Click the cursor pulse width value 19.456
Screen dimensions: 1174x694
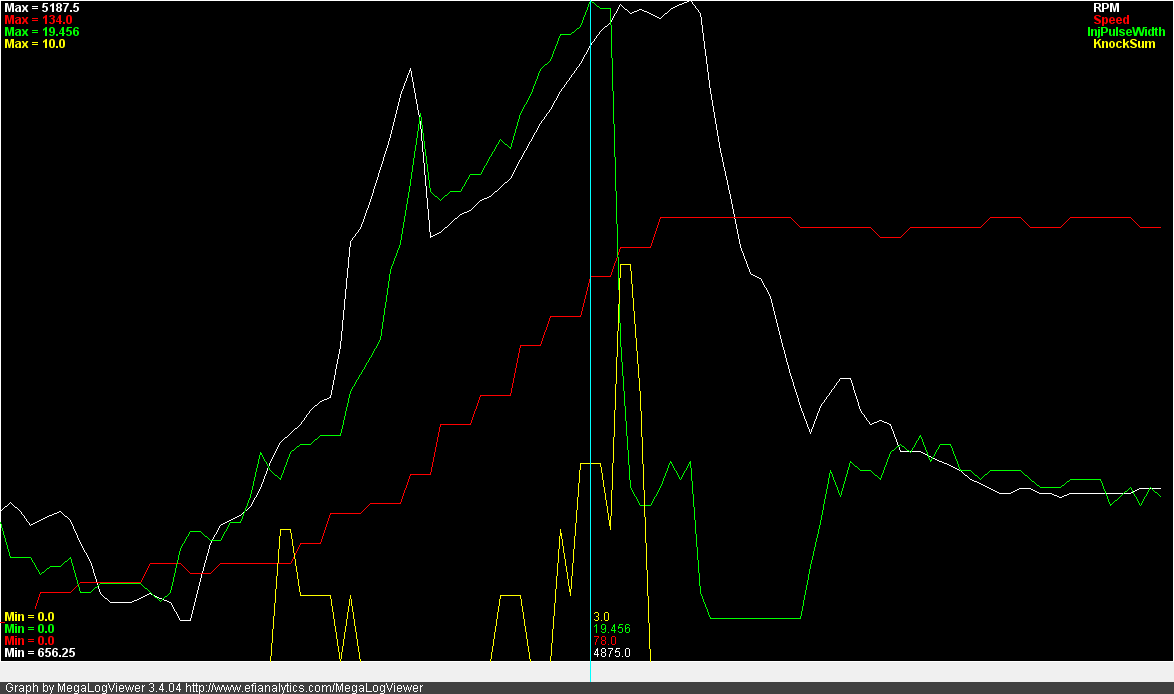coord(612,629)
